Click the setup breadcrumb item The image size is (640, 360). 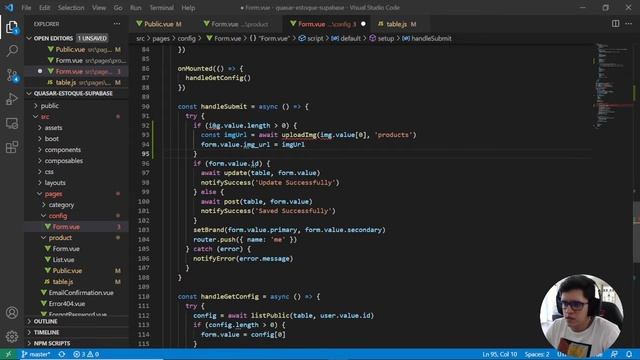pyautogui.click(x=382, y=38)
